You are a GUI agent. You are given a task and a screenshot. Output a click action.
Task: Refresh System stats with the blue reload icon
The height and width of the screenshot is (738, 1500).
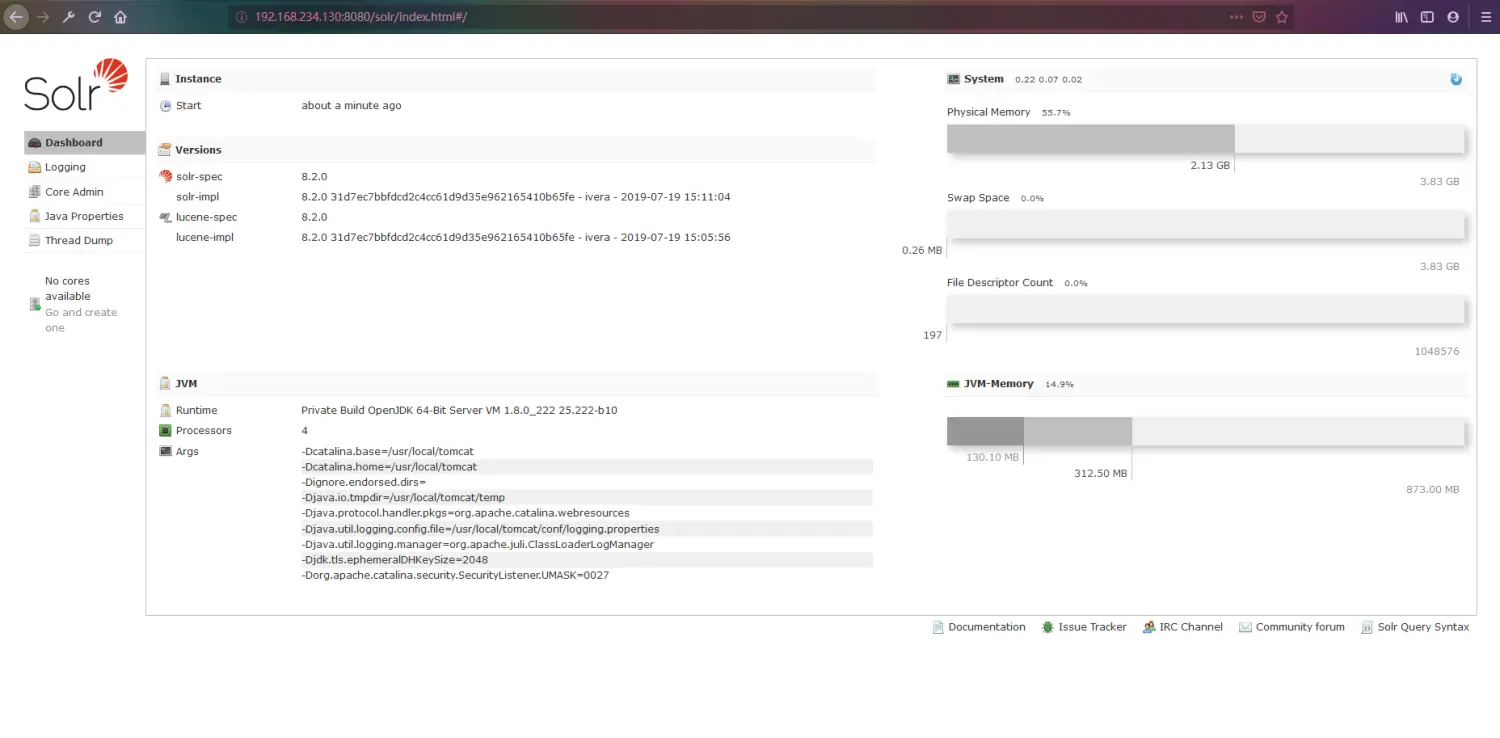click(1456, 78)
